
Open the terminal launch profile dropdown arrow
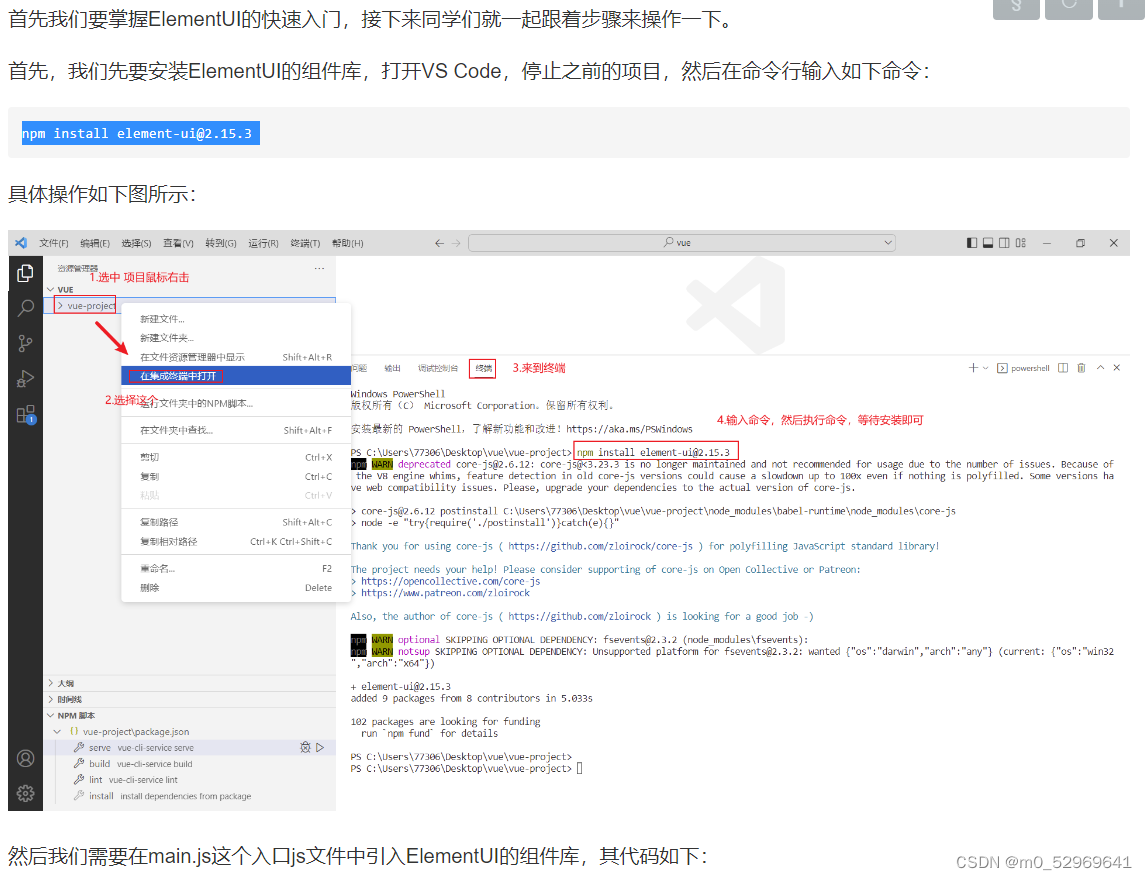pyautogui.click(x=985, y=368)
